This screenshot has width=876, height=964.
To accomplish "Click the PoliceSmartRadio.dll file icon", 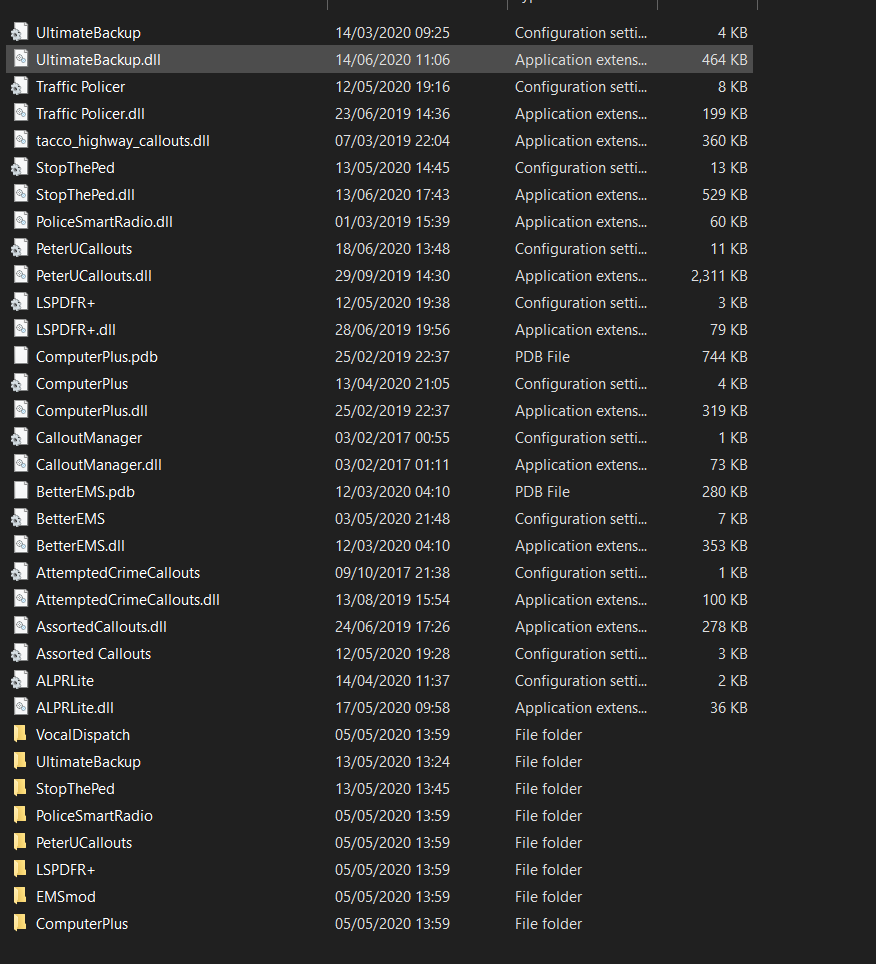I will pyautogui.click(x=20, y=222).
